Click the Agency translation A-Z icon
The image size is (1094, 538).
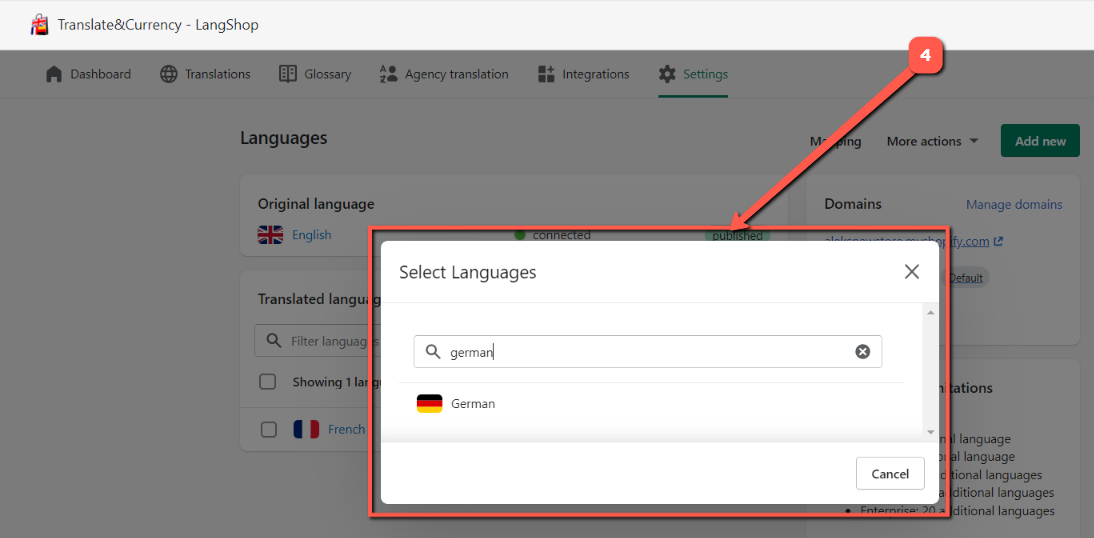click(x=388, y=74)
